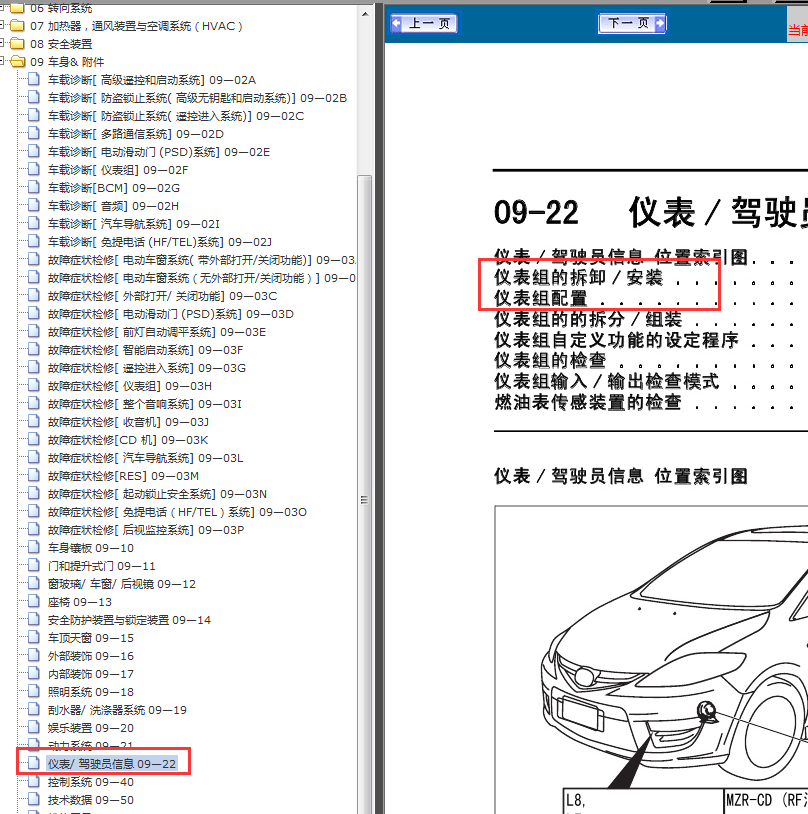Click page icon for 前灯自动调平系统 09-03E
Image resolution: width=808 pixels, height=814 pixels.
click(x=34, y=331)
